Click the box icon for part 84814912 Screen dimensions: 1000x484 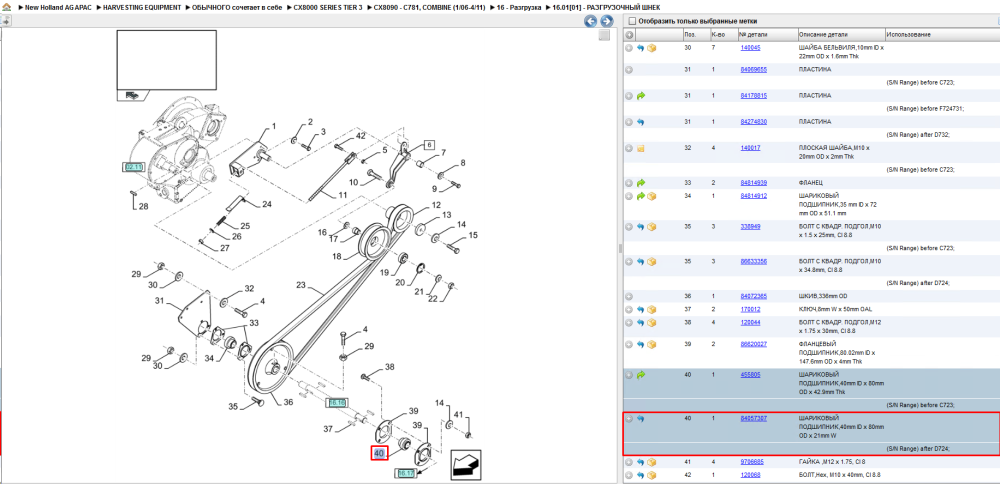(x=652, y=196)
